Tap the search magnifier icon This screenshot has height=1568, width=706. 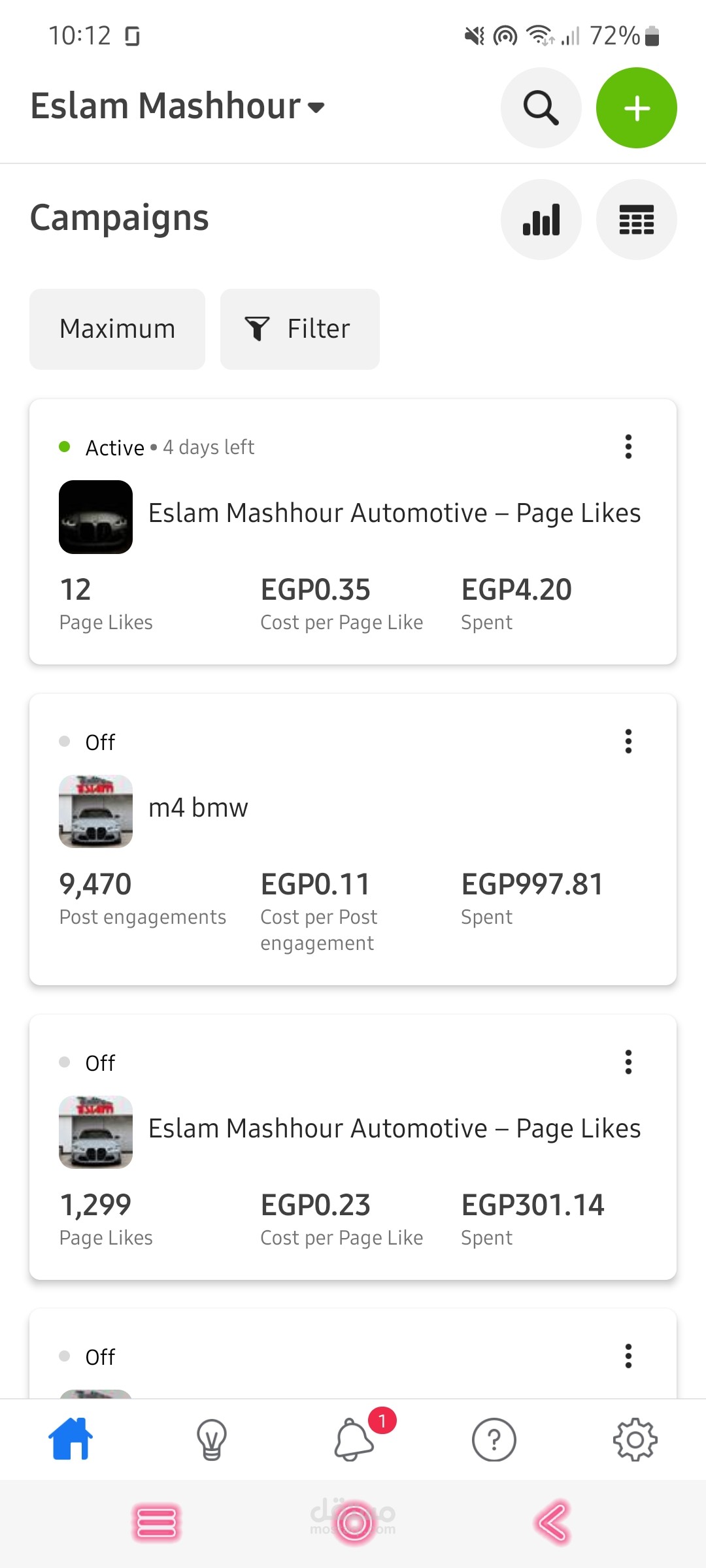pos(541,108)
